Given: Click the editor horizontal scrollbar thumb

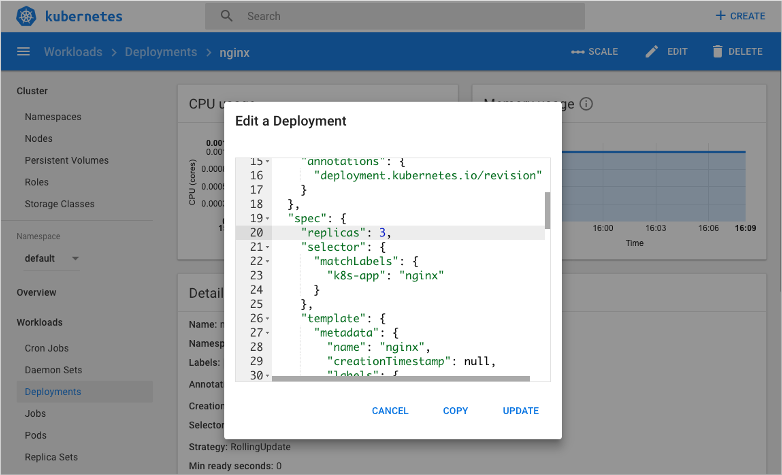Looking at the screenshot, I should pyautogui.click(x=400, y=379).
